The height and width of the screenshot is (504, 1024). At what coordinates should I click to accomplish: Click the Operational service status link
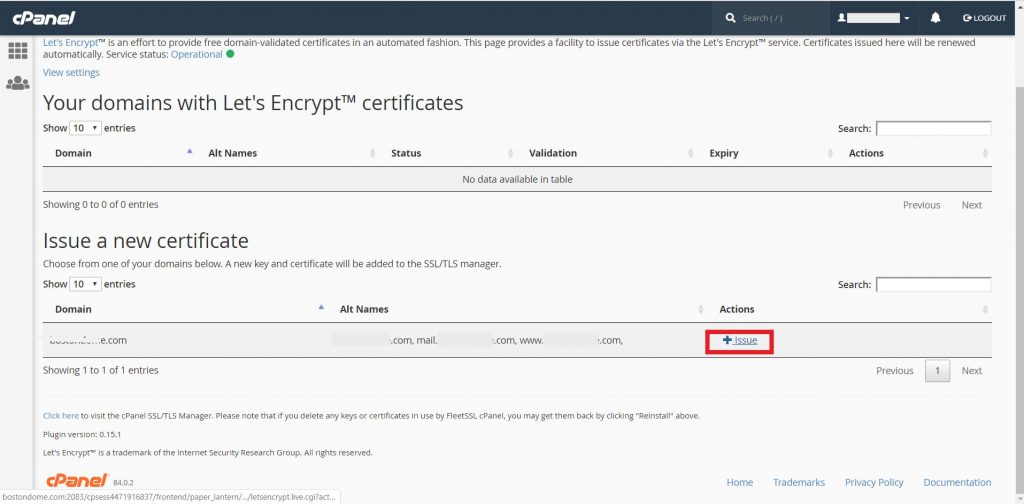(197, 54)
